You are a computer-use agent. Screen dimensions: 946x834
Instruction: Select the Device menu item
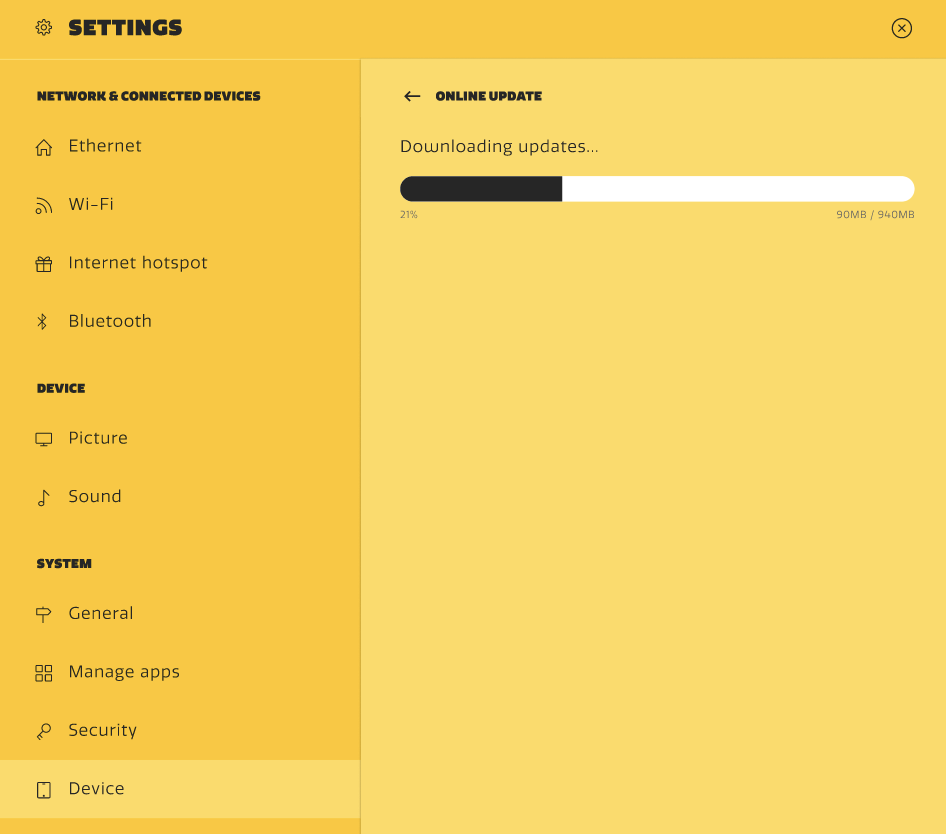tap(180, 789)
